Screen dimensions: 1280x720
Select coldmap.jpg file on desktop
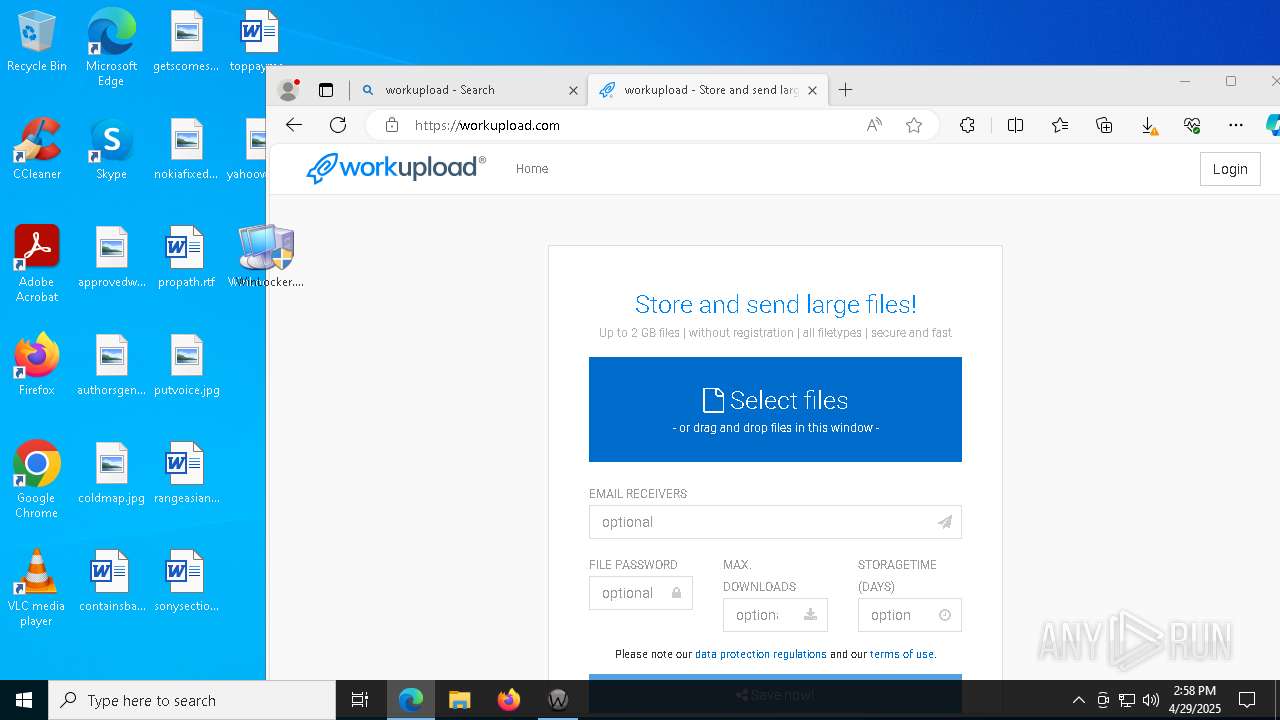coord(111,473)
